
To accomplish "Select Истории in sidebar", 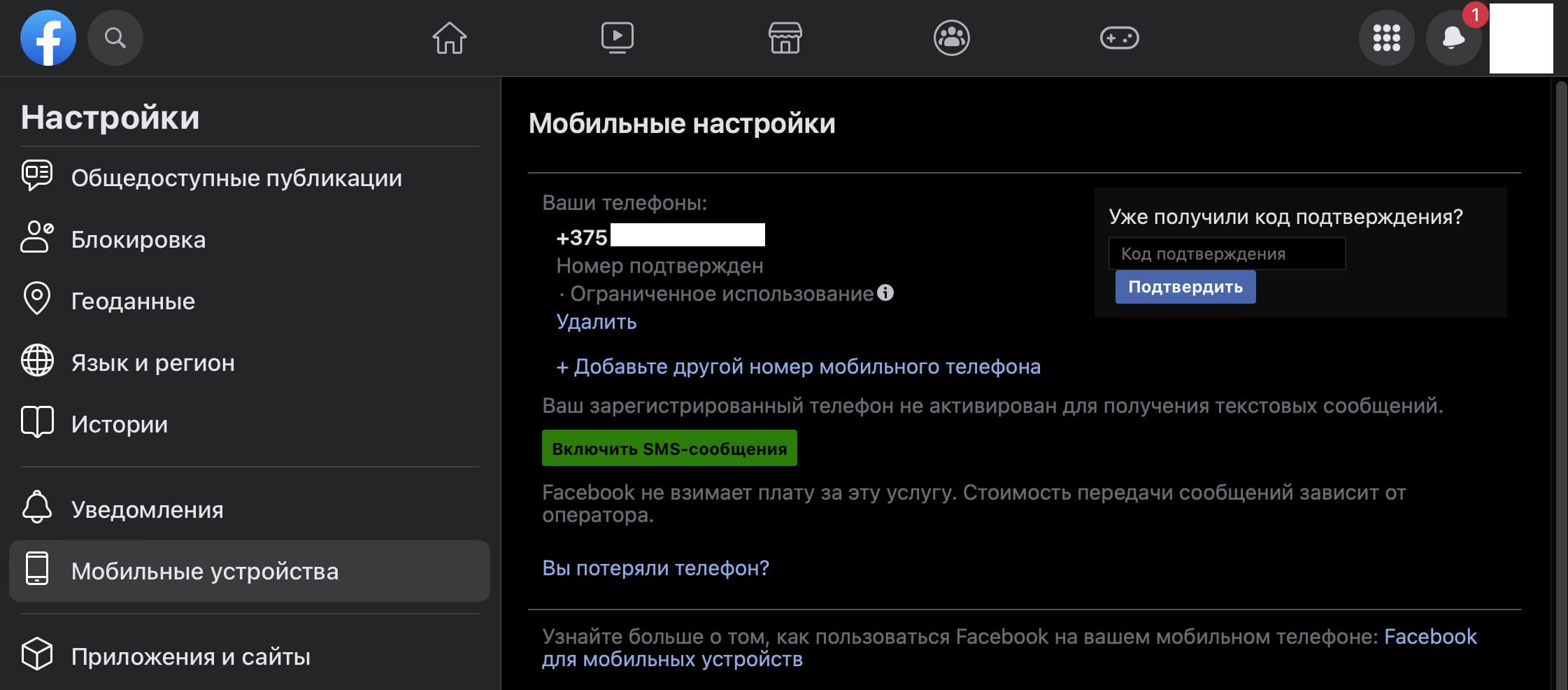I will click(250, 424).
